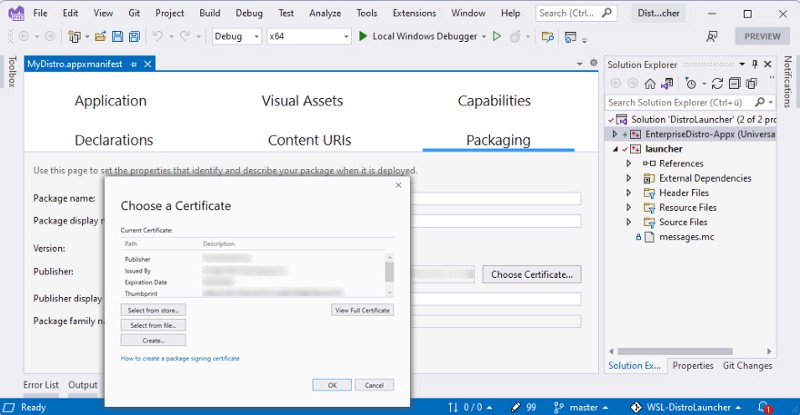Pin the Solution Explorer panel
800x415 pixels.
(x=755, y=64)
